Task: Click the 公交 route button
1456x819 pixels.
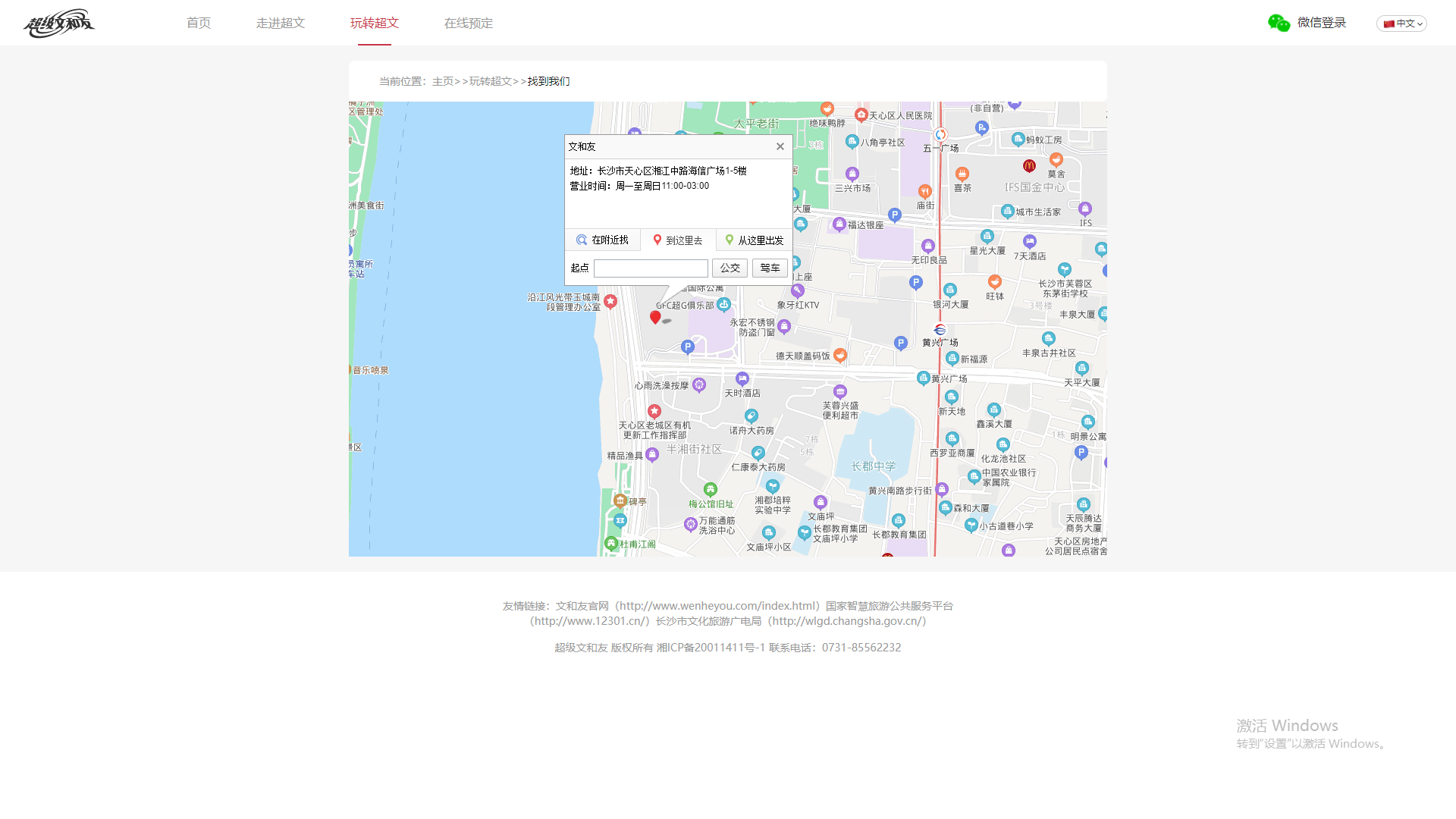Action: (730, 268)
